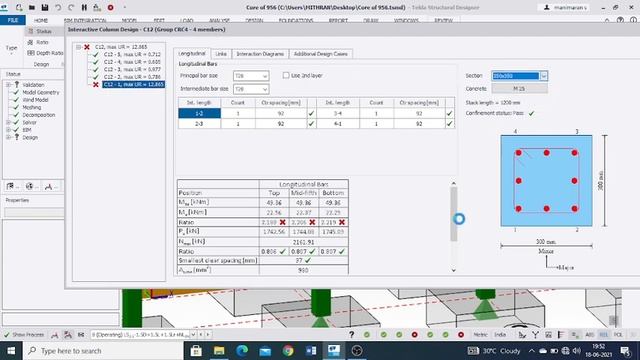Click the Save floppy disk icon

[x=45, y=7]
